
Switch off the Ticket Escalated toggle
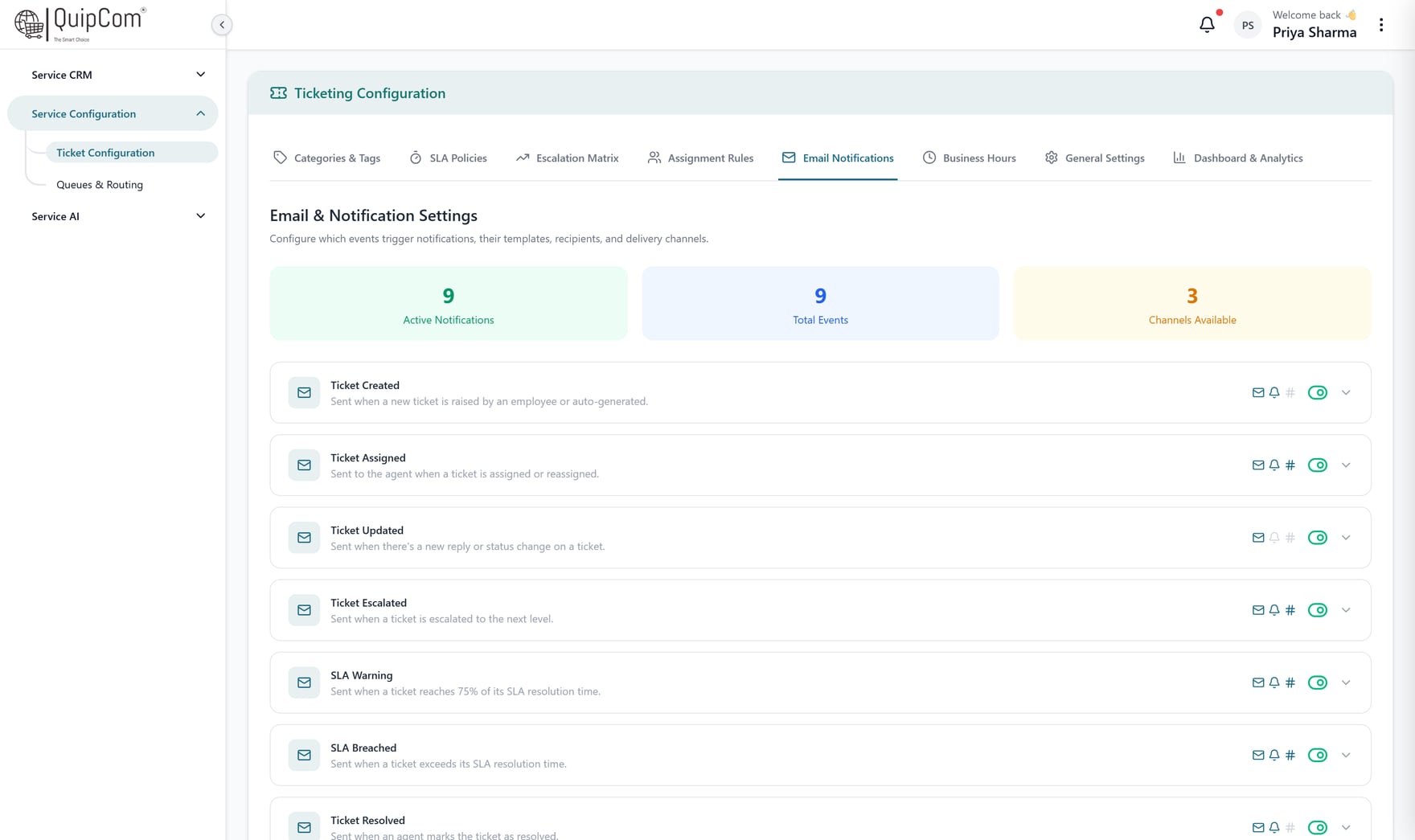[x=1318, y=610]
